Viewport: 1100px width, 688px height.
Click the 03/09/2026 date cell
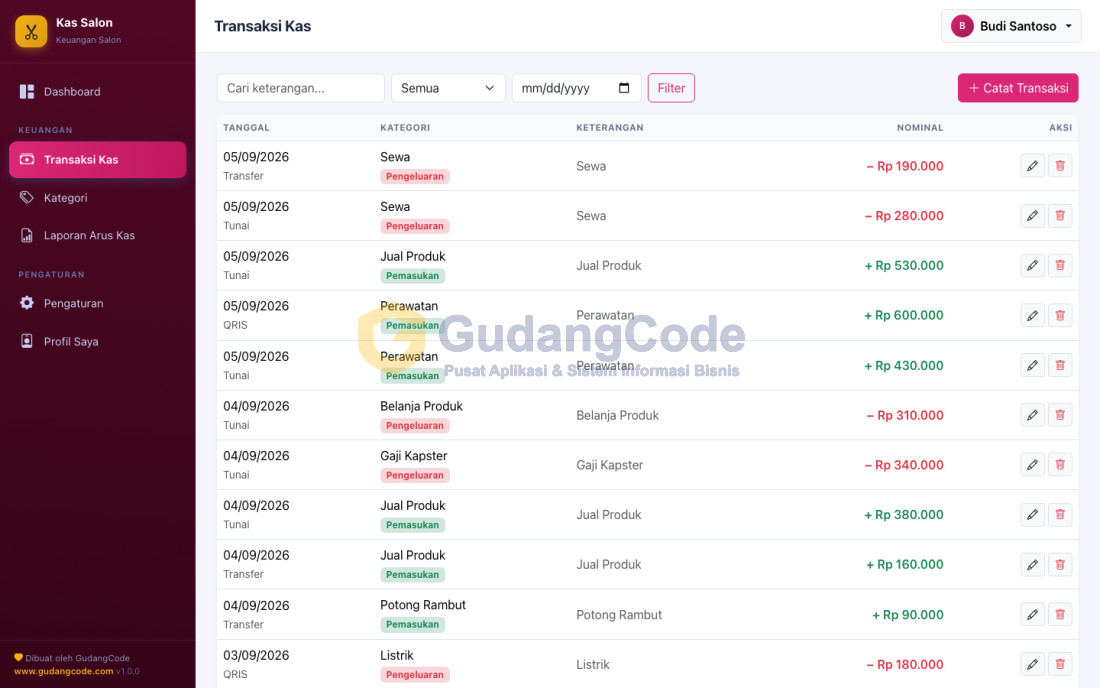coord(256,655)
